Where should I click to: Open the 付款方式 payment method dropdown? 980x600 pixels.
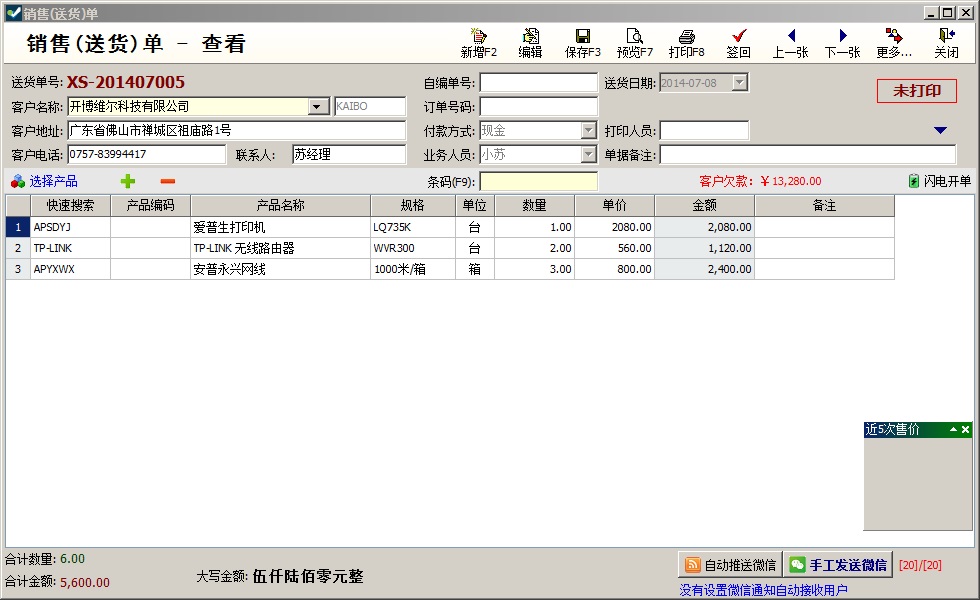[x=588, y=131]
